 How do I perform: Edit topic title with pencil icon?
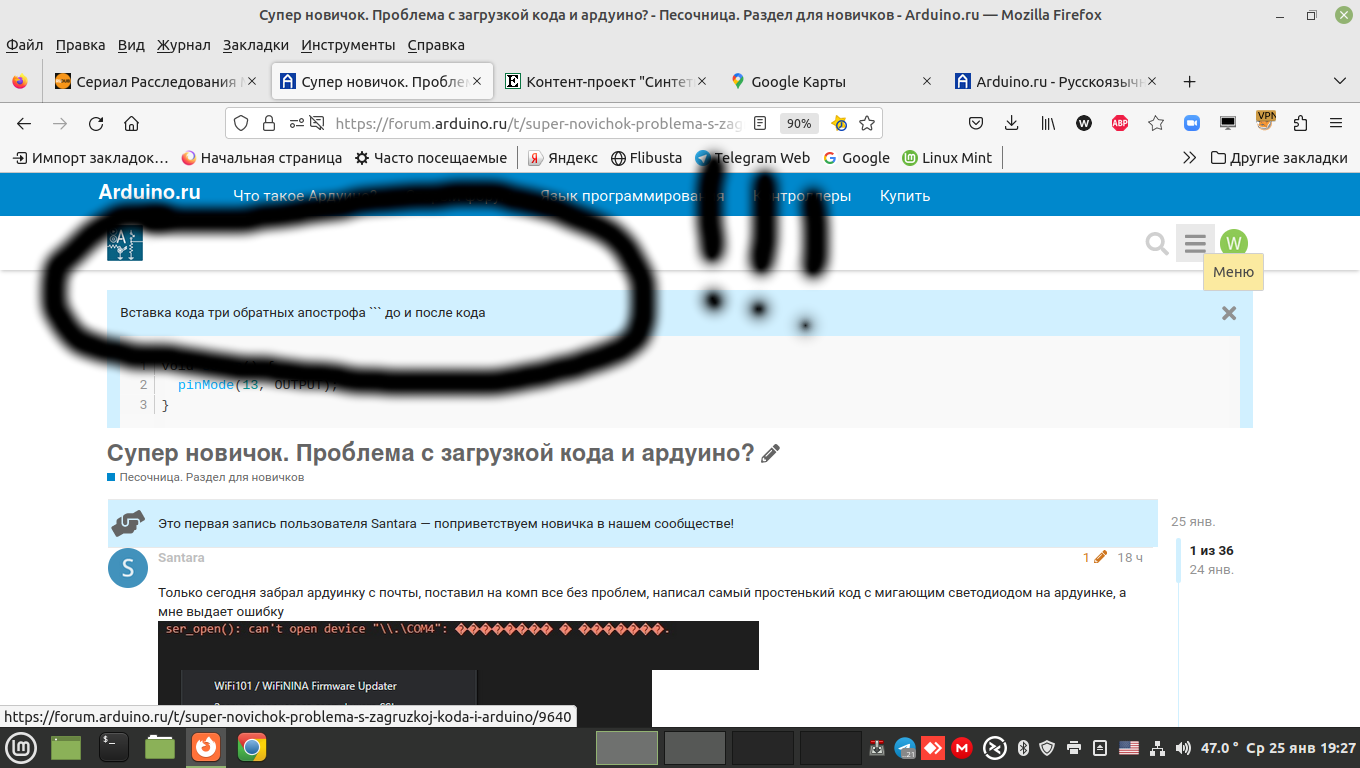pyautogui.click(x=770, y=454)
